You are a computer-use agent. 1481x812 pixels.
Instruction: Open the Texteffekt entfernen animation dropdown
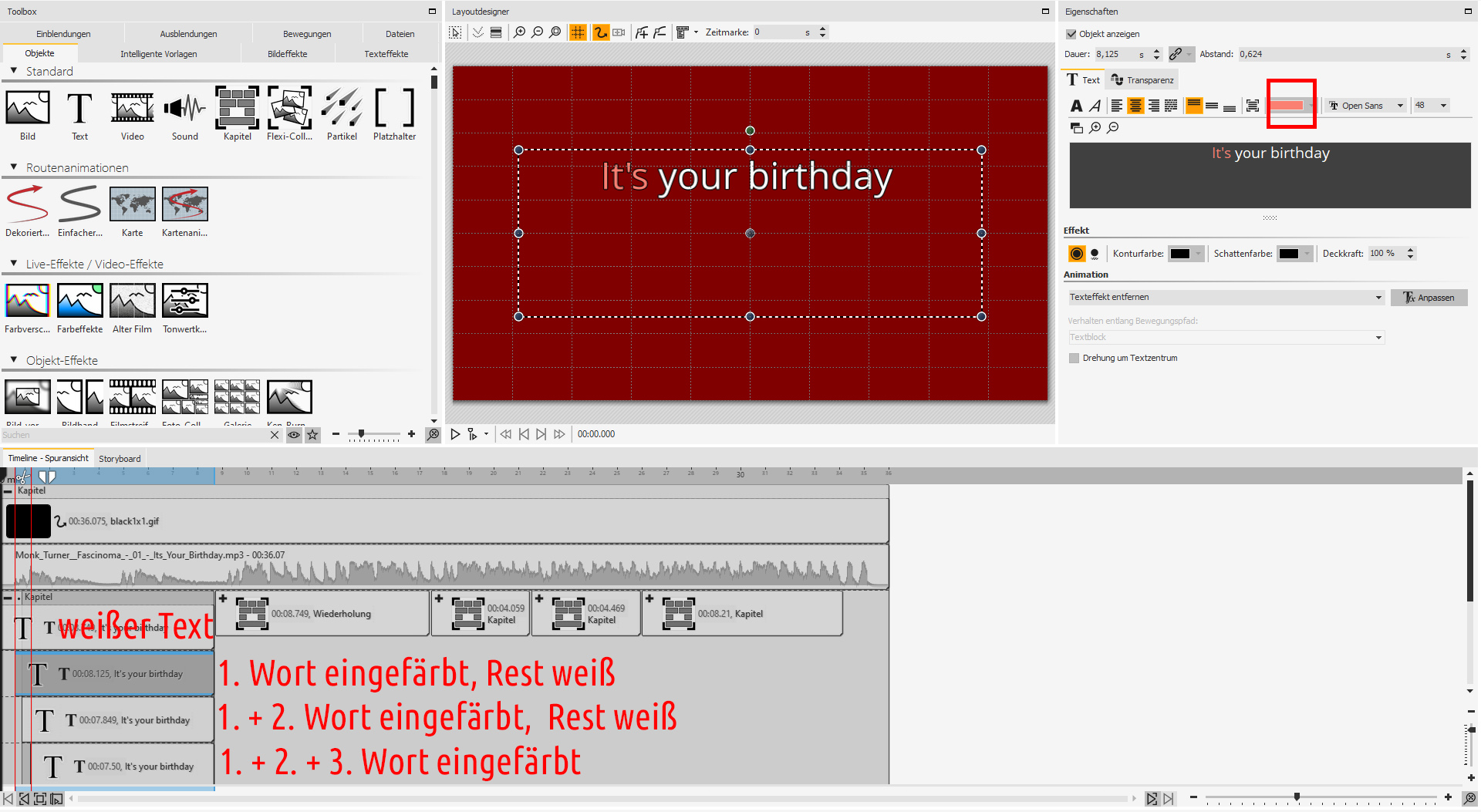coord(1225,298)
